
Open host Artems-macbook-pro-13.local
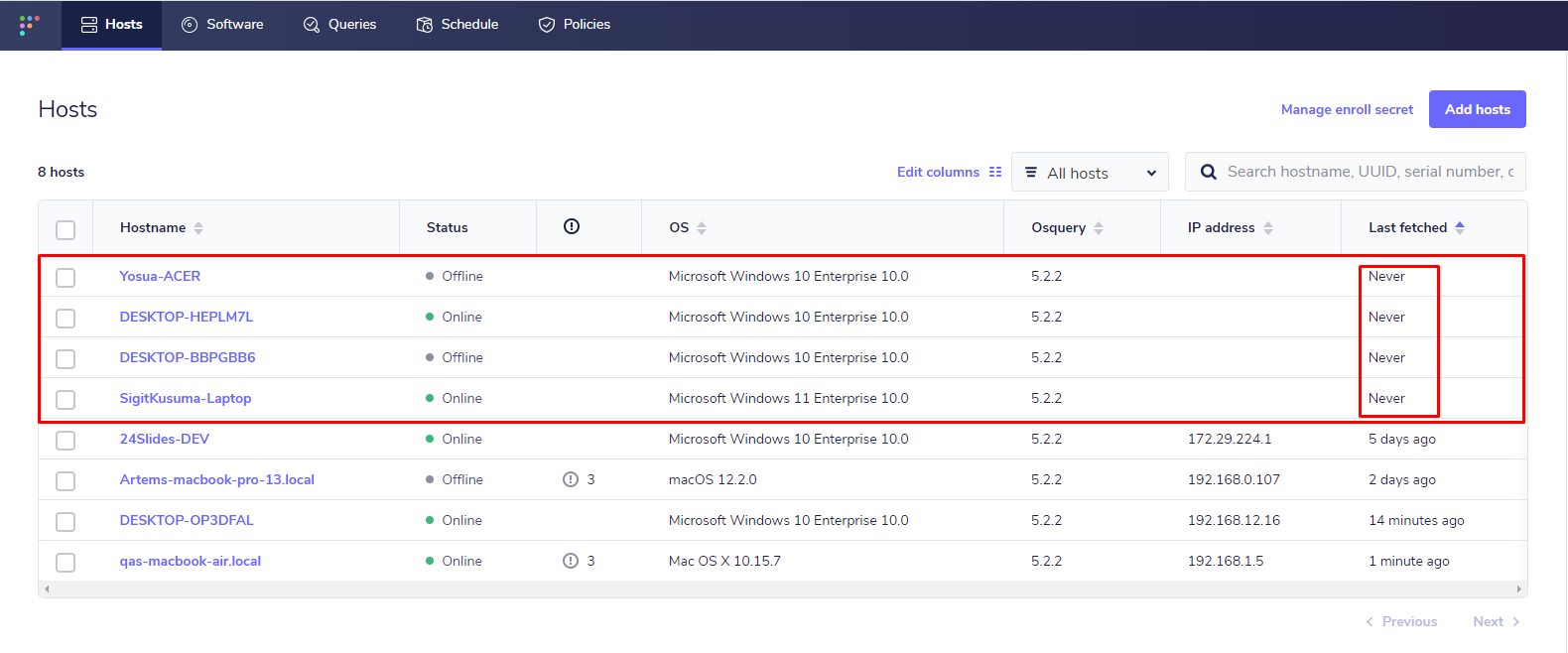click(217, 479)
